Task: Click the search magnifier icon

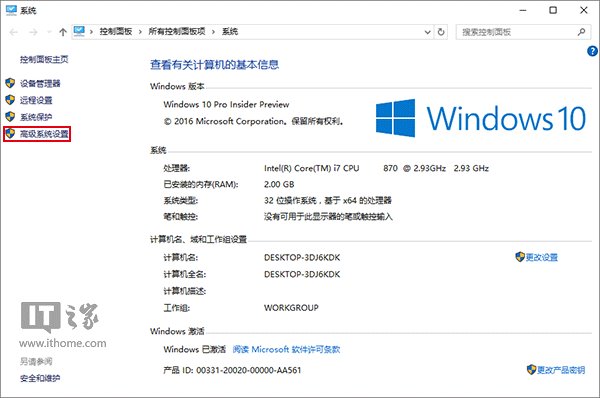Action: (581, 32)
